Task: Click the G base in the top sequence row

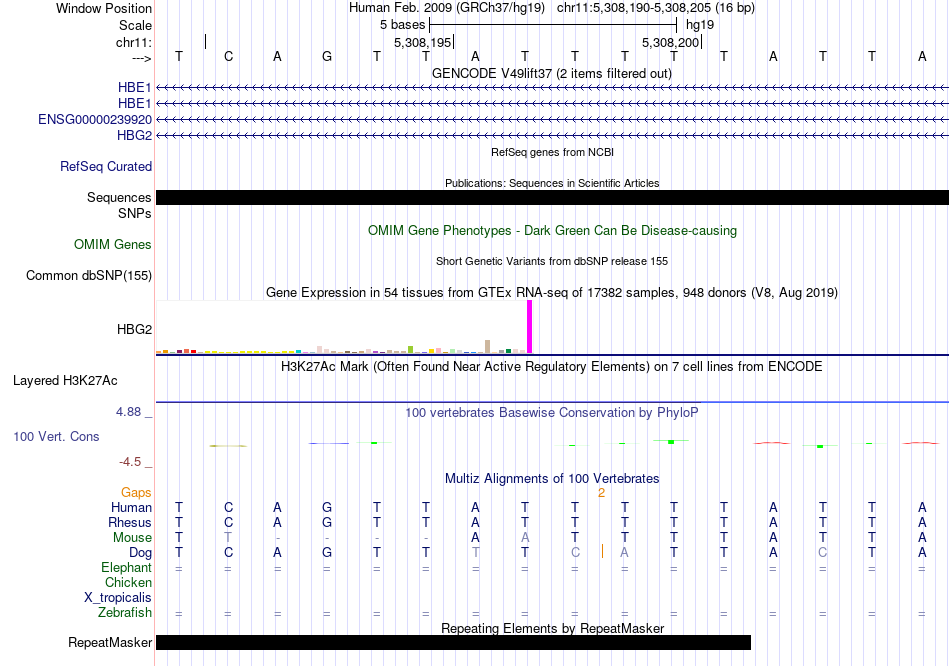Action: 327,56
